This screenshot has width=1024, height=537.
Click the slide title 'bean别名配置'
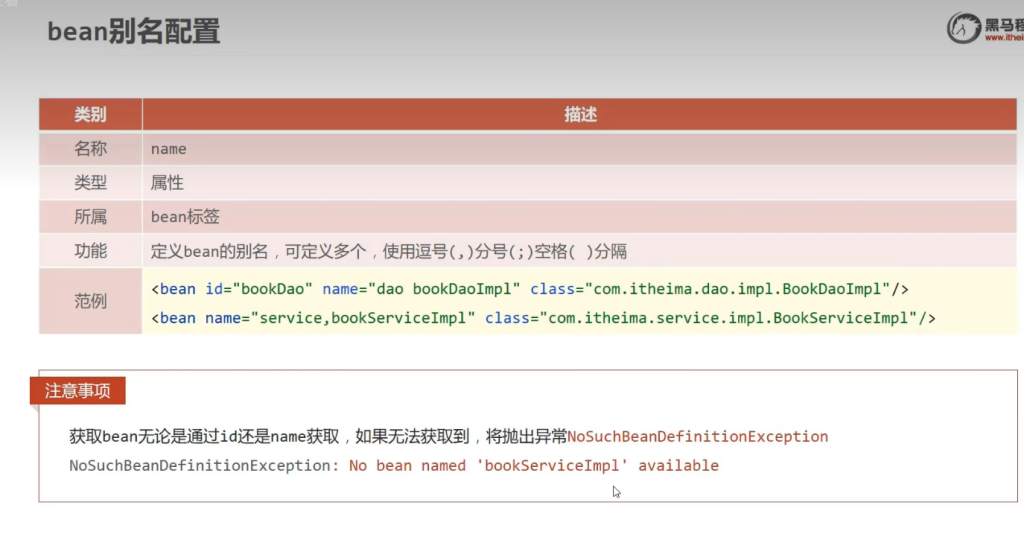pyautogui.click(x=134, y=31)
